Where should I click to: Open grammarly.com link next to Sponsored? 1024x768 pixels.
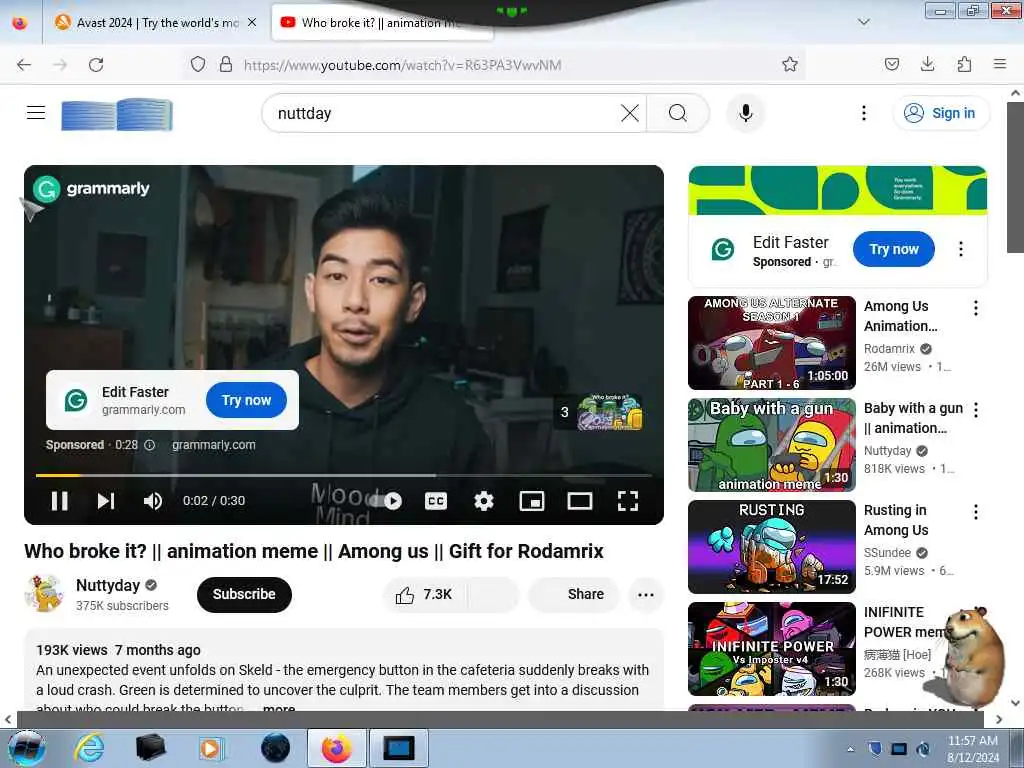(x=214, y=445)
